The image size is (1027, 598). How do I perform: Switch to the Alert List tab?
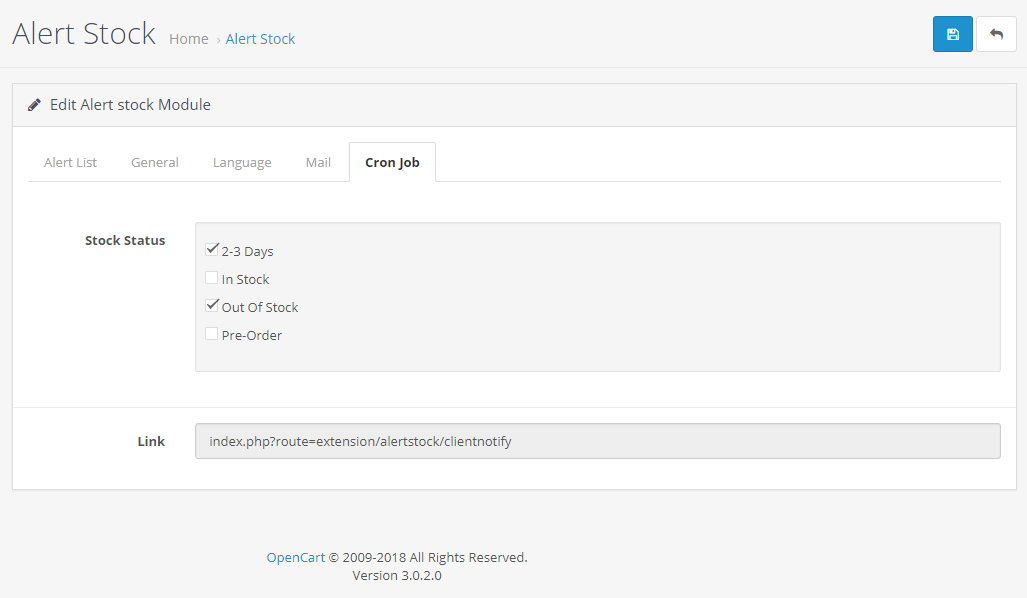(x=70, y=162)
